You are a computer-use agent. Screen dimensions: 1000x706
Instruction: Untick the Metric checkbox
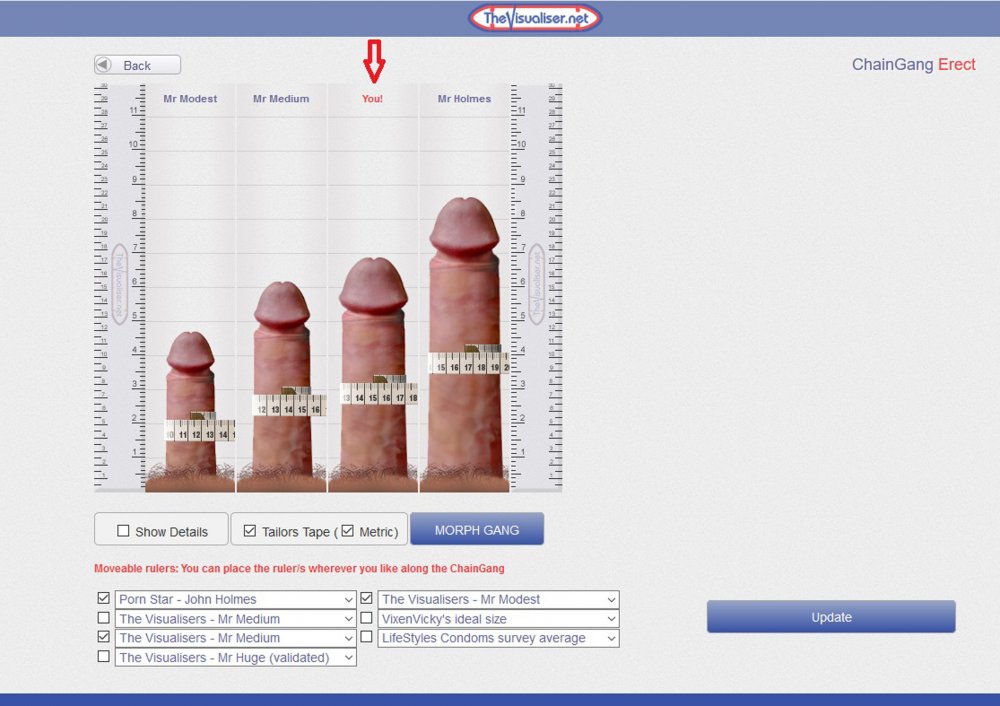tap(348, 531)
